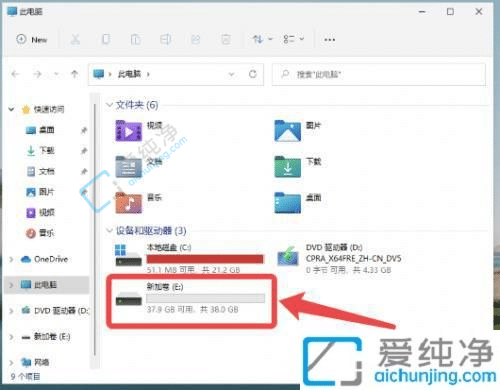Screen dimensions: 500x390
Task: Select 桌面 in quick access sidebar
Action: (x=47, y=130)
